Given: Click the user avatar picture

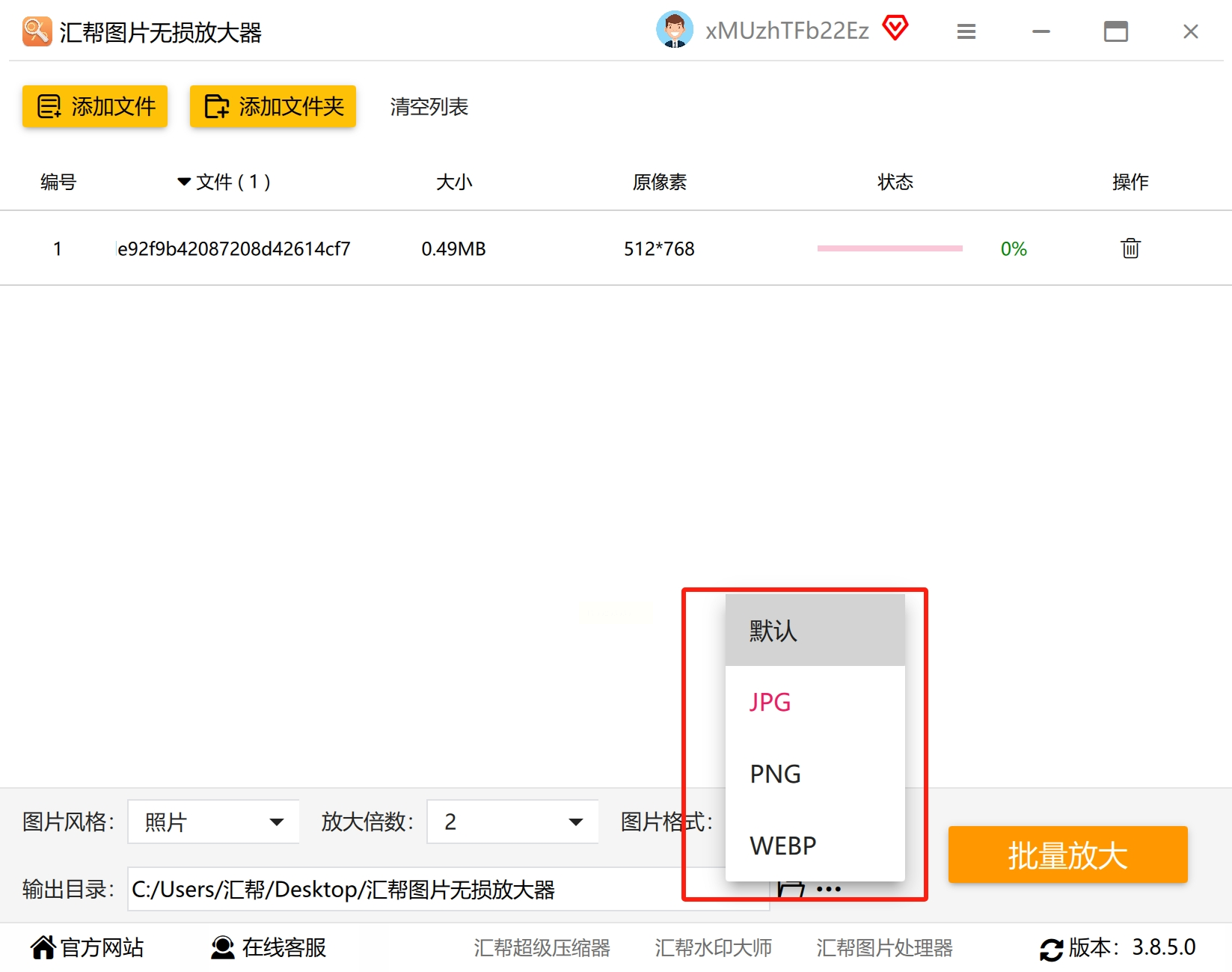Looking at the screenshot, I should click(674, 30).
